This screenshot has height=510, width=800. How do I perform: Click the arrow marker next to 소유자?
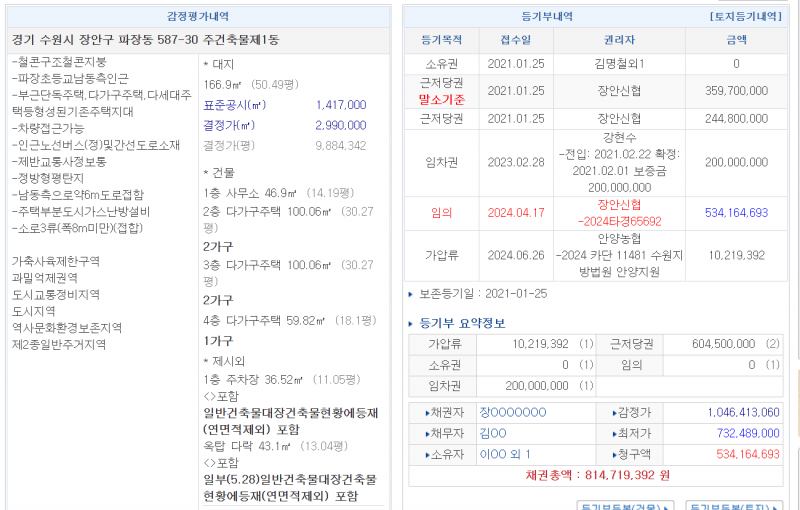427,454
